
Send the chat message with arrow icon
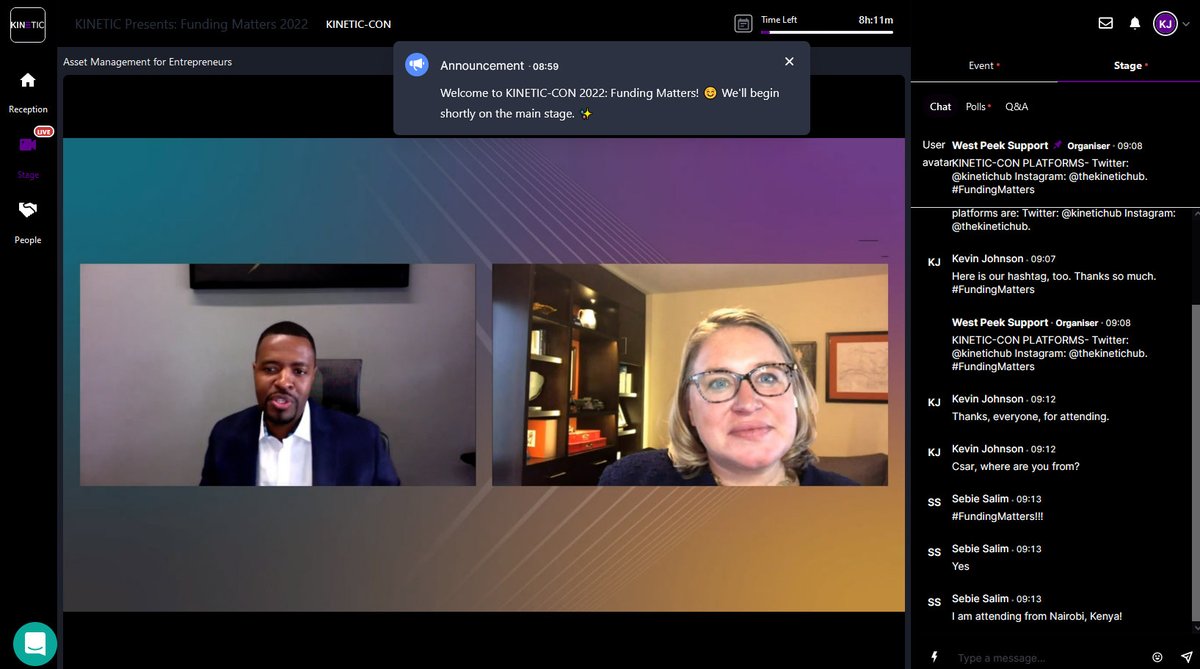1186,657
